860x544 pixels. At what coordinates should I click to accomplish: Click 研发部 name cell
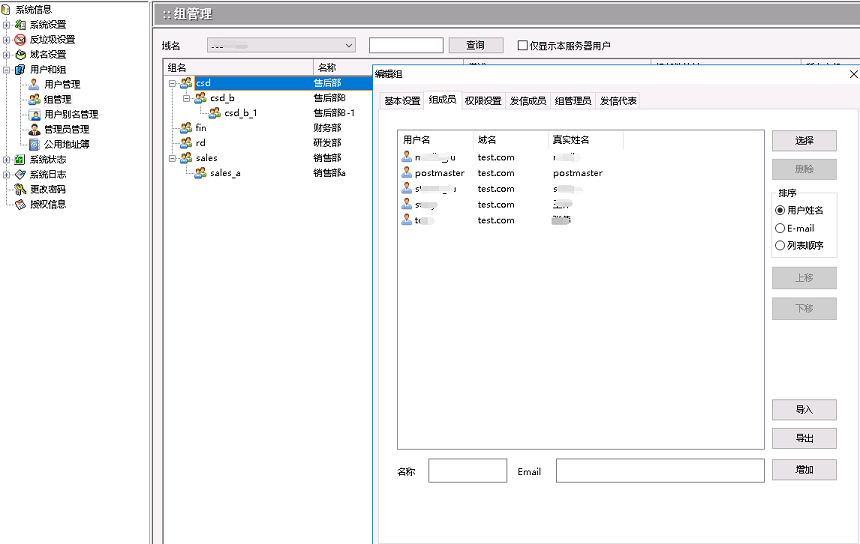(x=327, y=143)
